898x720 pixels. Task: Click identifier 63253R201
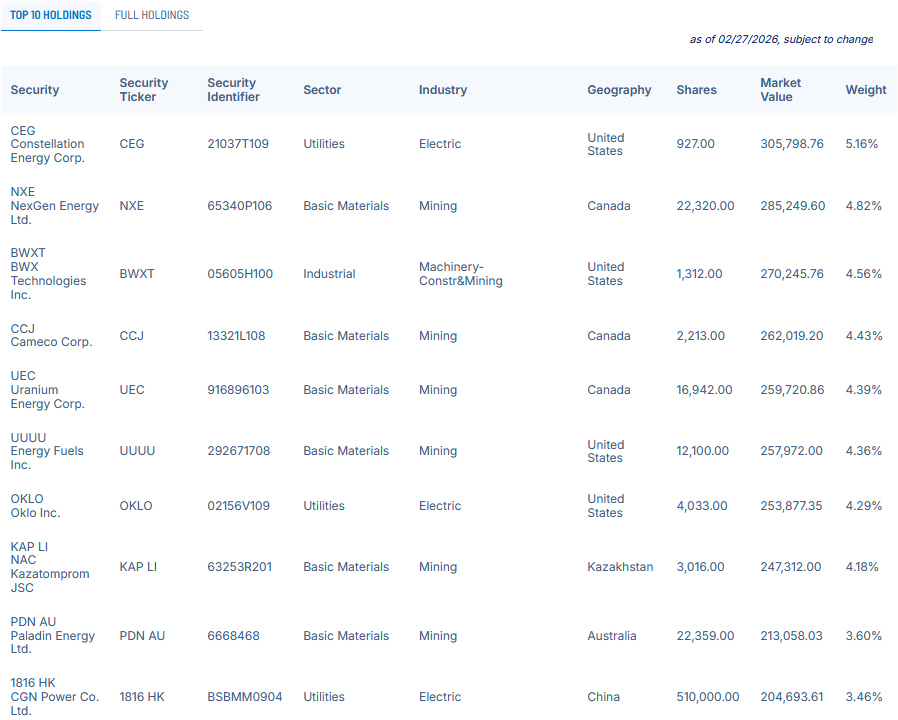click(239, 566)
